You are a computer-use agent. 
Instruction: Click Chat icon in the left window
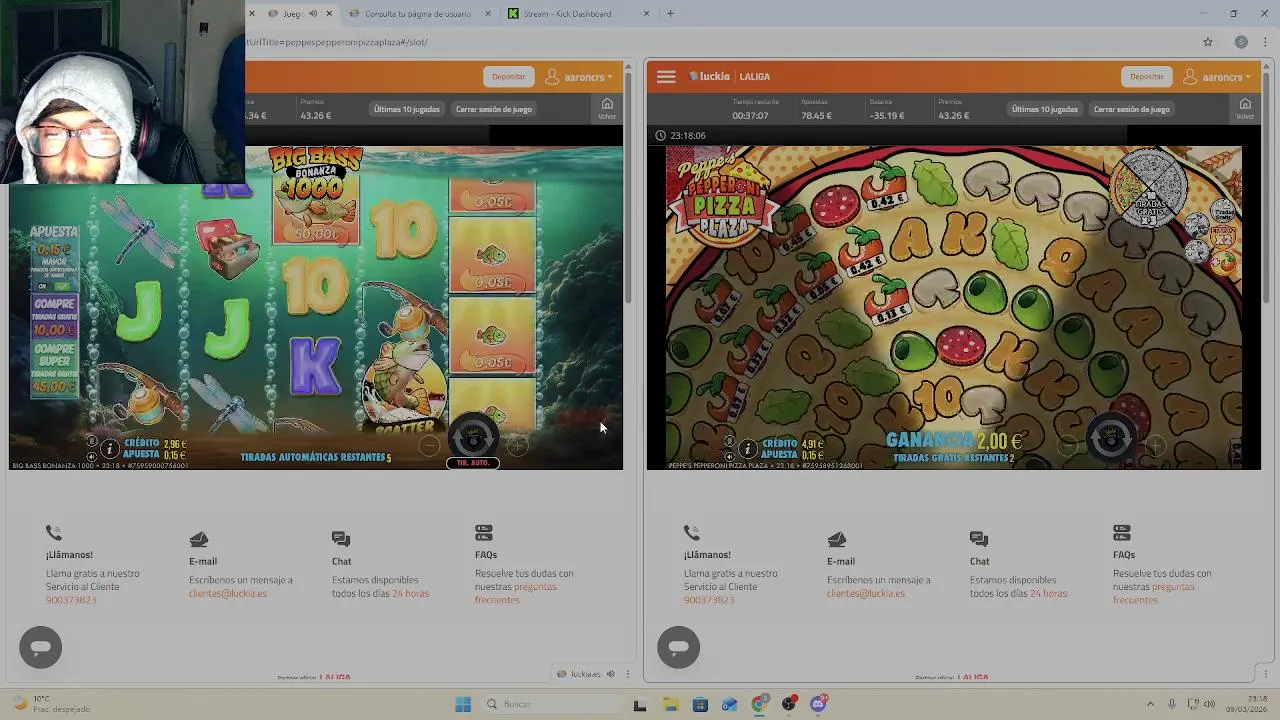[341, 540]
